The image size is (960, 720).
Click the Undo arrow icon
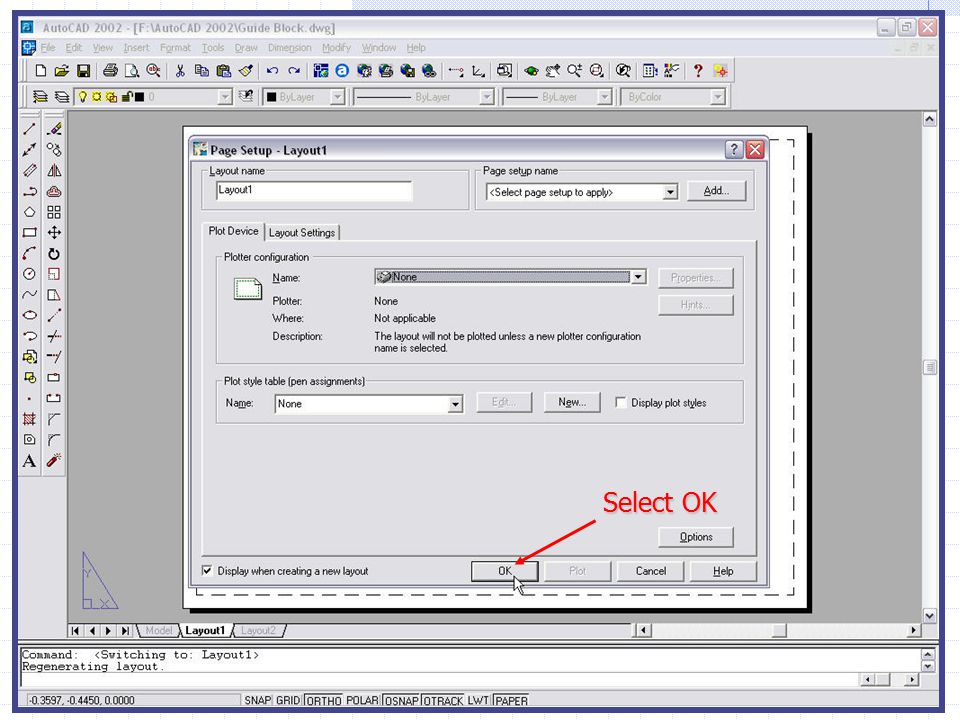(272, 71)
